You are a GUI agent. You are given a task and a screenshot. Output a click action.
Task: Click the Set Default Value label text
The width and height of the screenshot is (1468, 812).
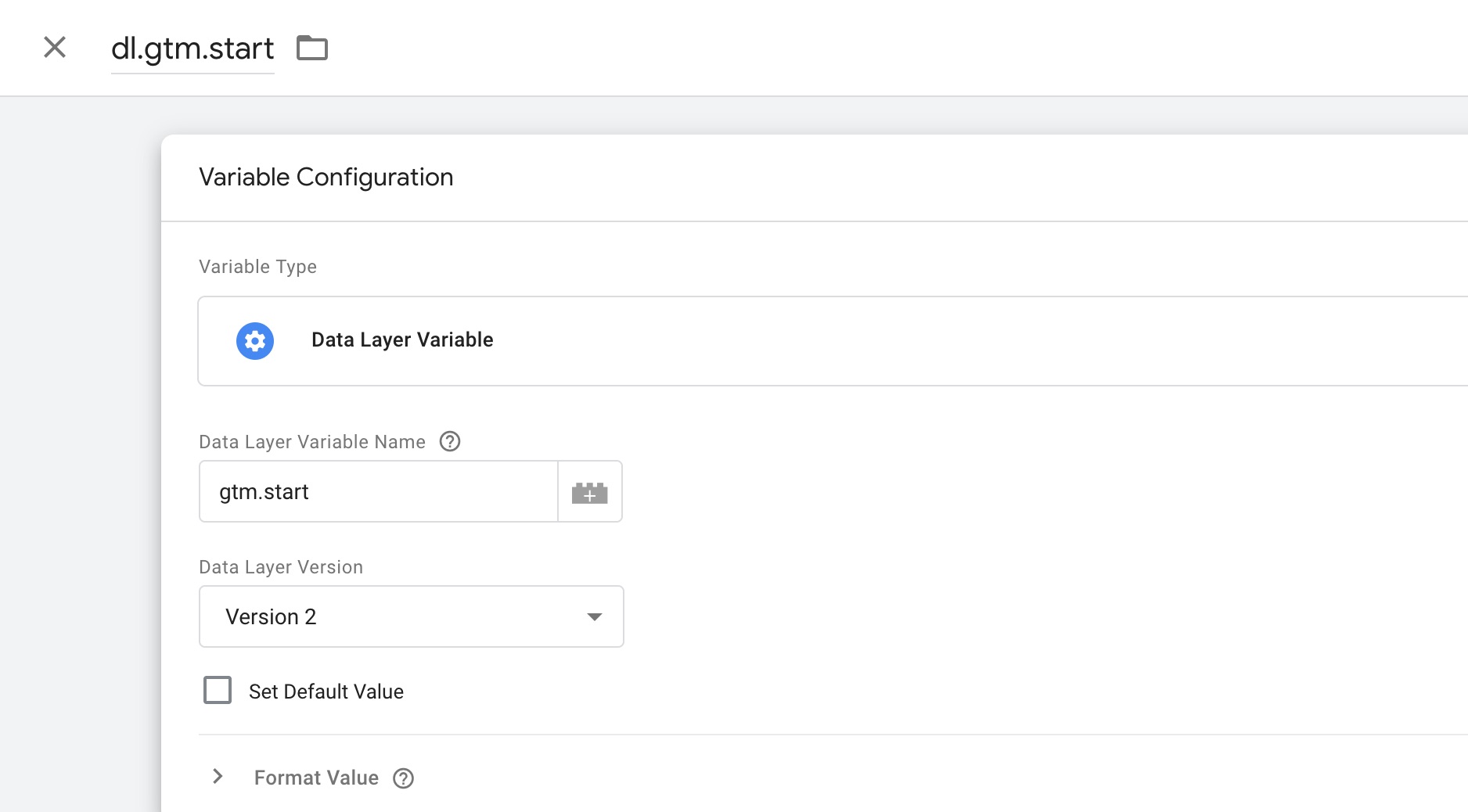tap(326, 692)
